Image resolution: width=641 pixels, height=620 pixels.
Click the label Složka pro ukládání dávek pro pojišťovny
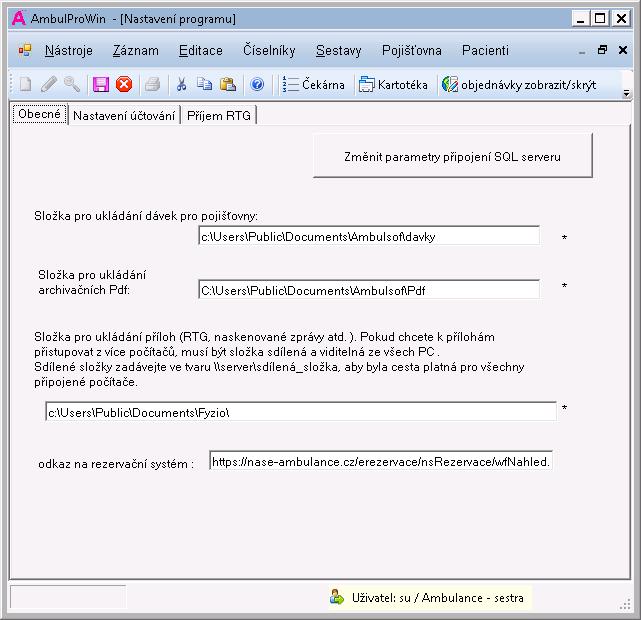coord(146,215)
